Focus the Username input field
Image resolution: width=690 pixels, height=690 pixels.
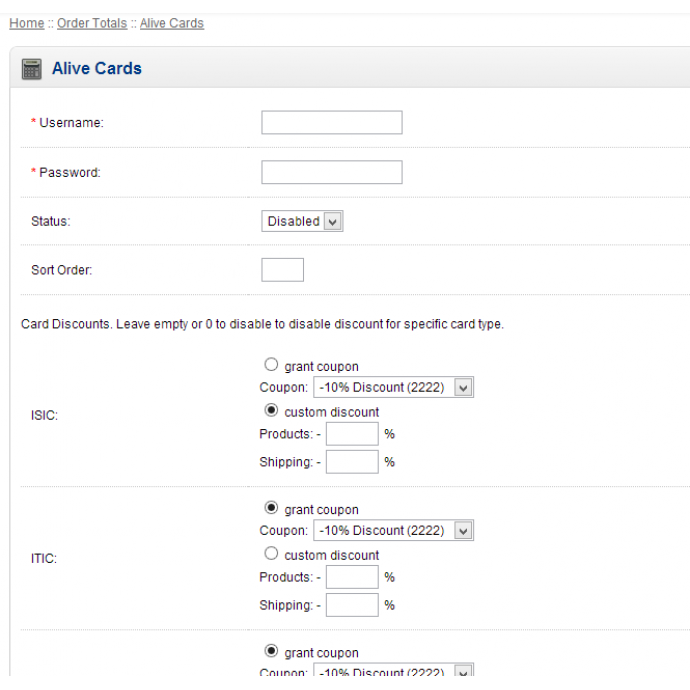(332, 122)
